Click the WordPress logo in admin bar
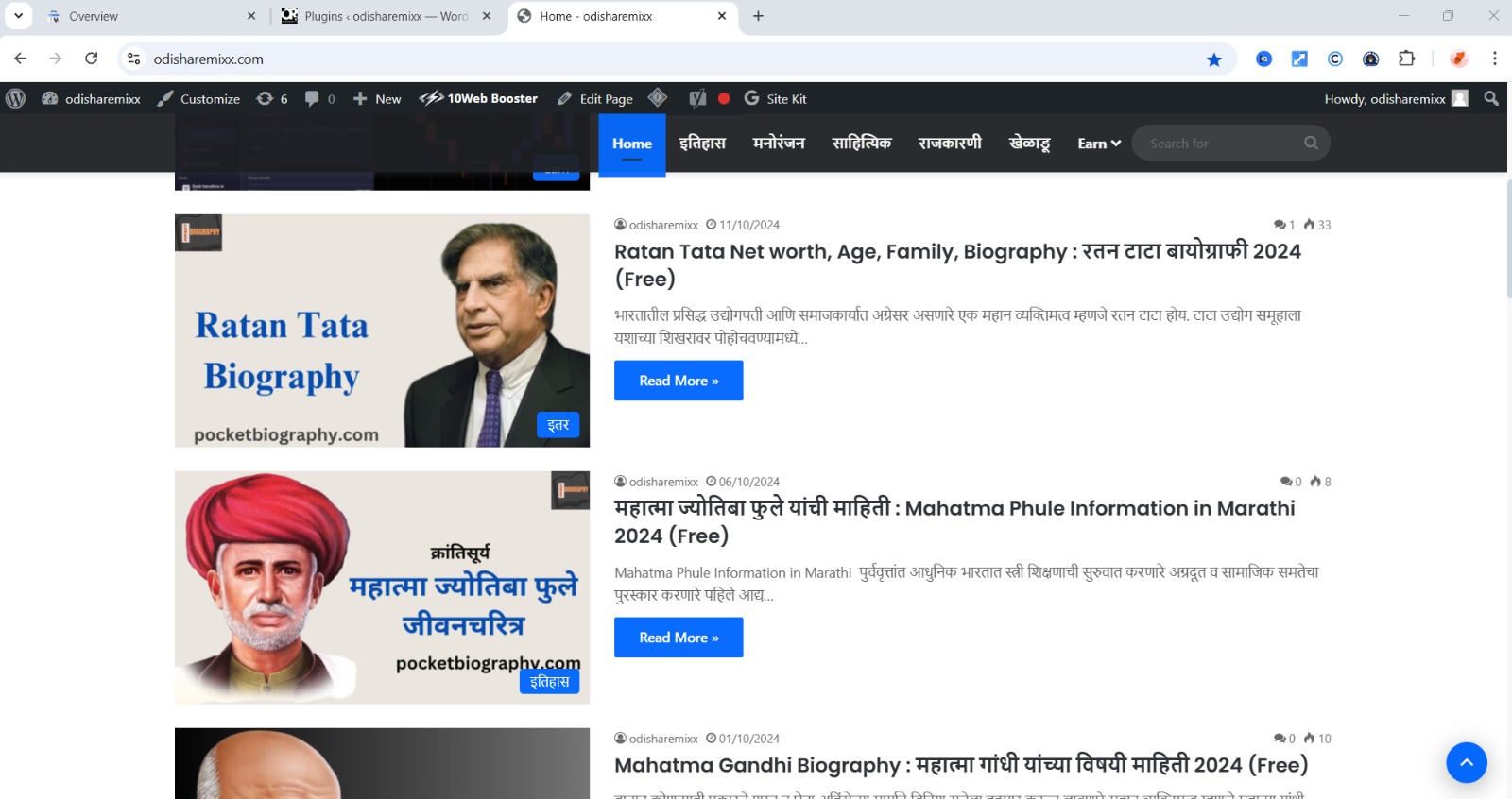This screenshot has height=799, width=1512. (15, 98)
